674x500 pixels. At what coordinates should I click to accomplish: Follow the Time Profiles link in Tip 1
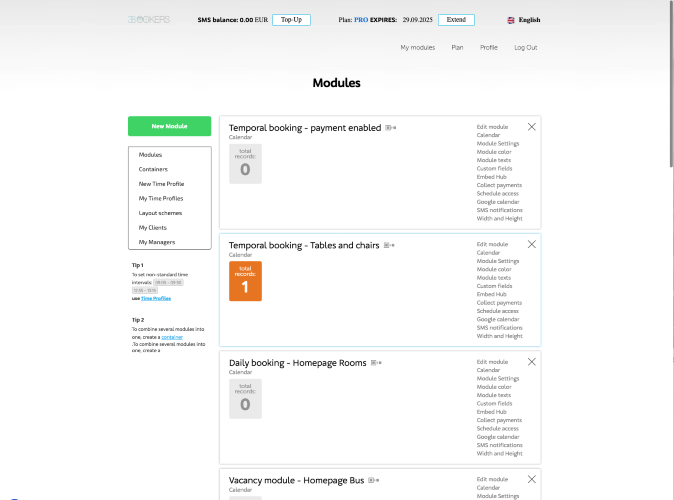tap(156, 298)
